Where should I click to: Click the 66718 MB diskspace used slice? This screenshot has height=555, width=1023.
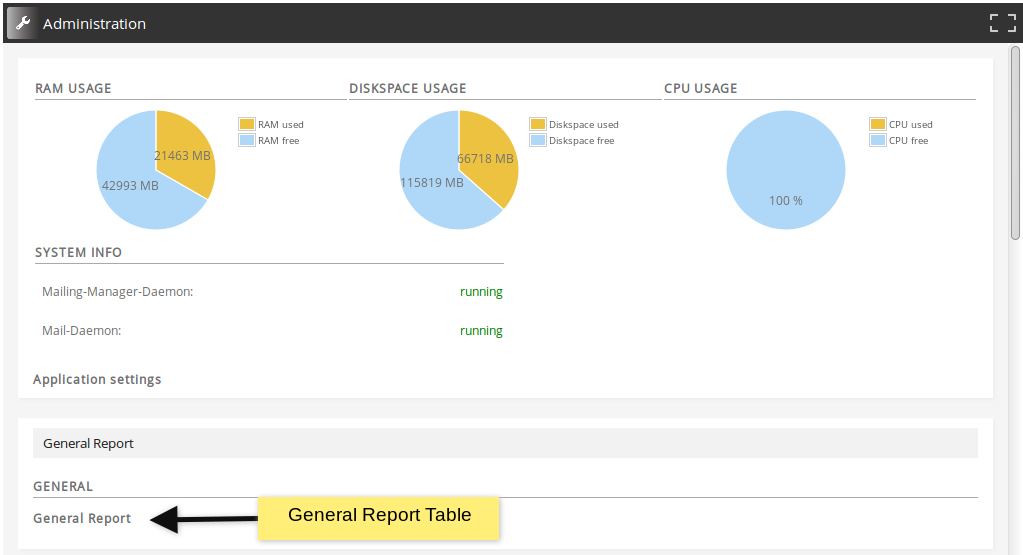click(x=488, y=159)
